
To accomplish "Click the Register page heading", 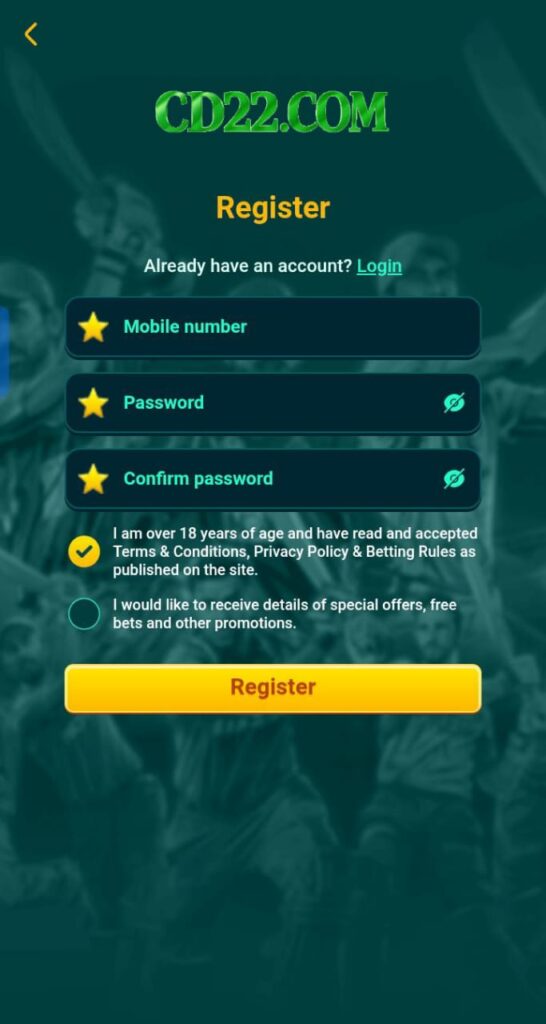I will [x=273, y=208].
